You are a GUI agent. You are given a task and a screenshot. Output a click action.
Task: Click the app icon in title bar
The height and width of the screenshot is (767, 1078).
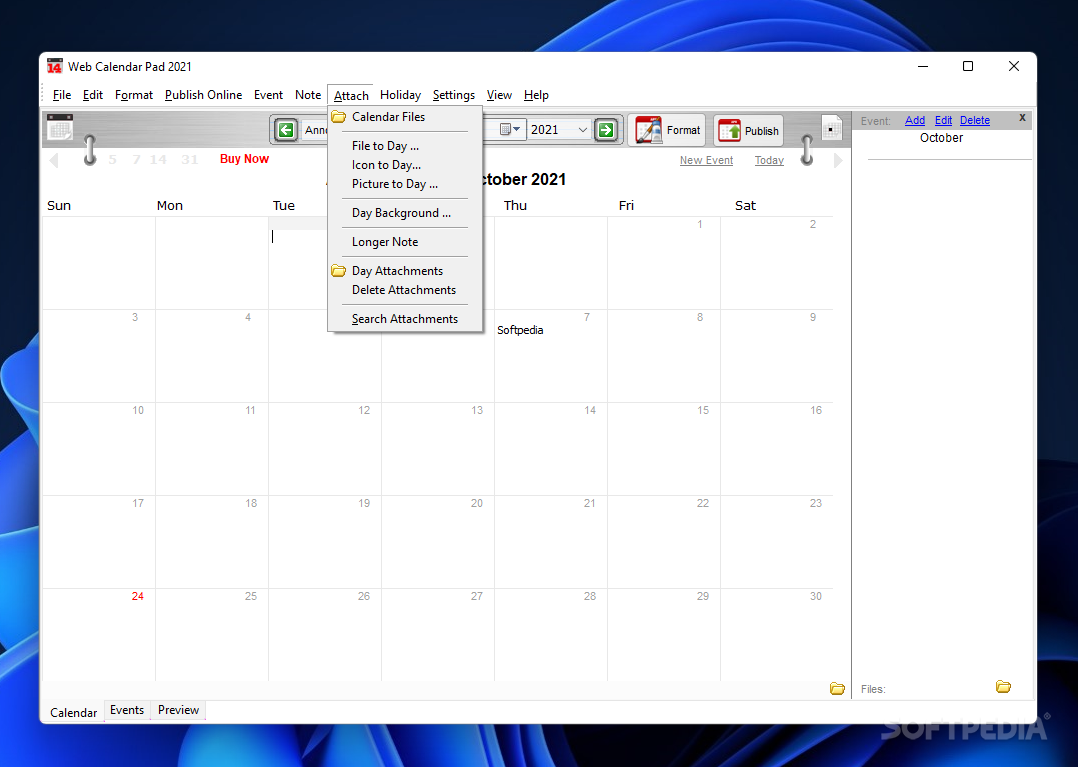pyautogui.click(x=54, y=67)
